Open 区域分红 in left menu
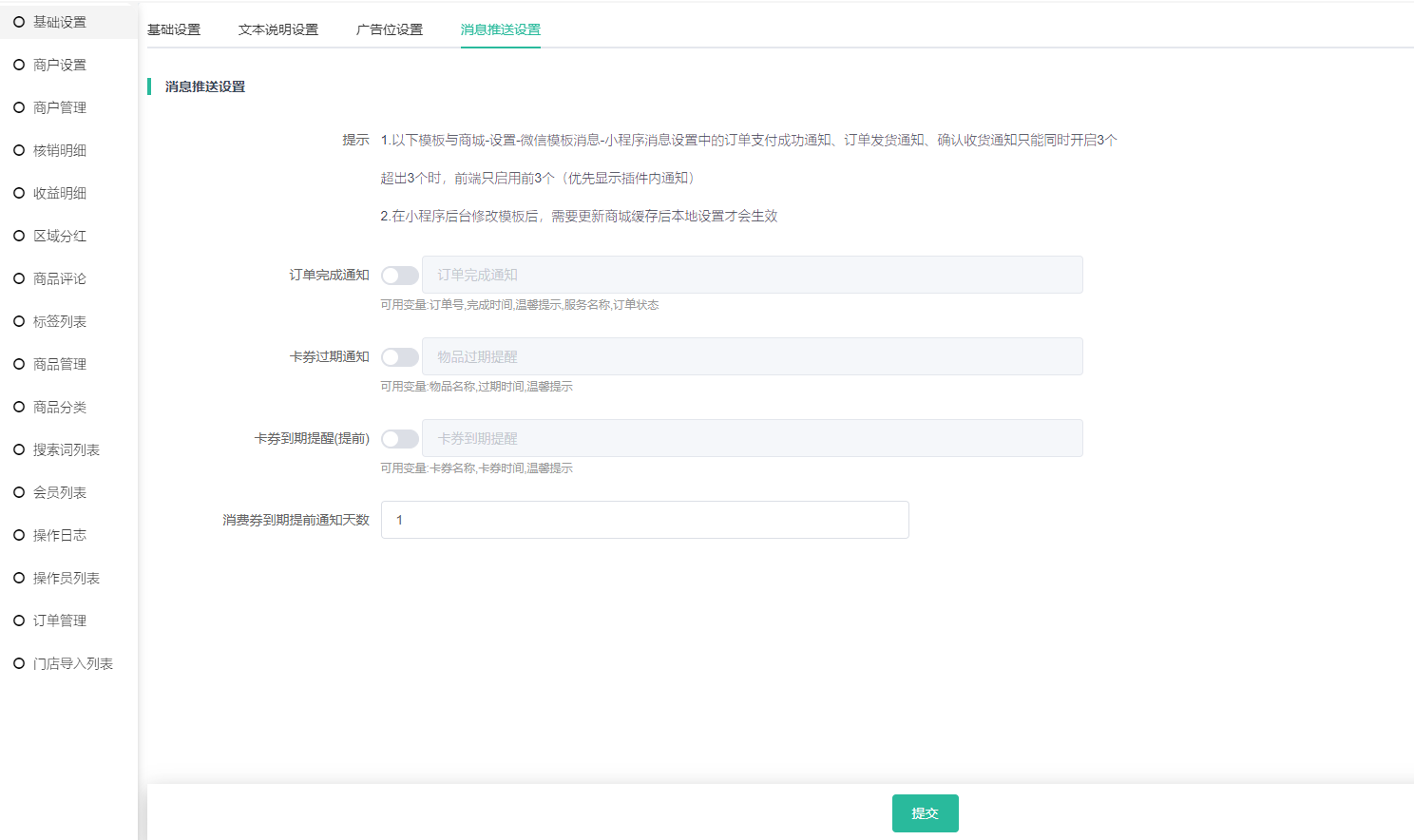Screen dimensions: 1414x840 [59, 236]
